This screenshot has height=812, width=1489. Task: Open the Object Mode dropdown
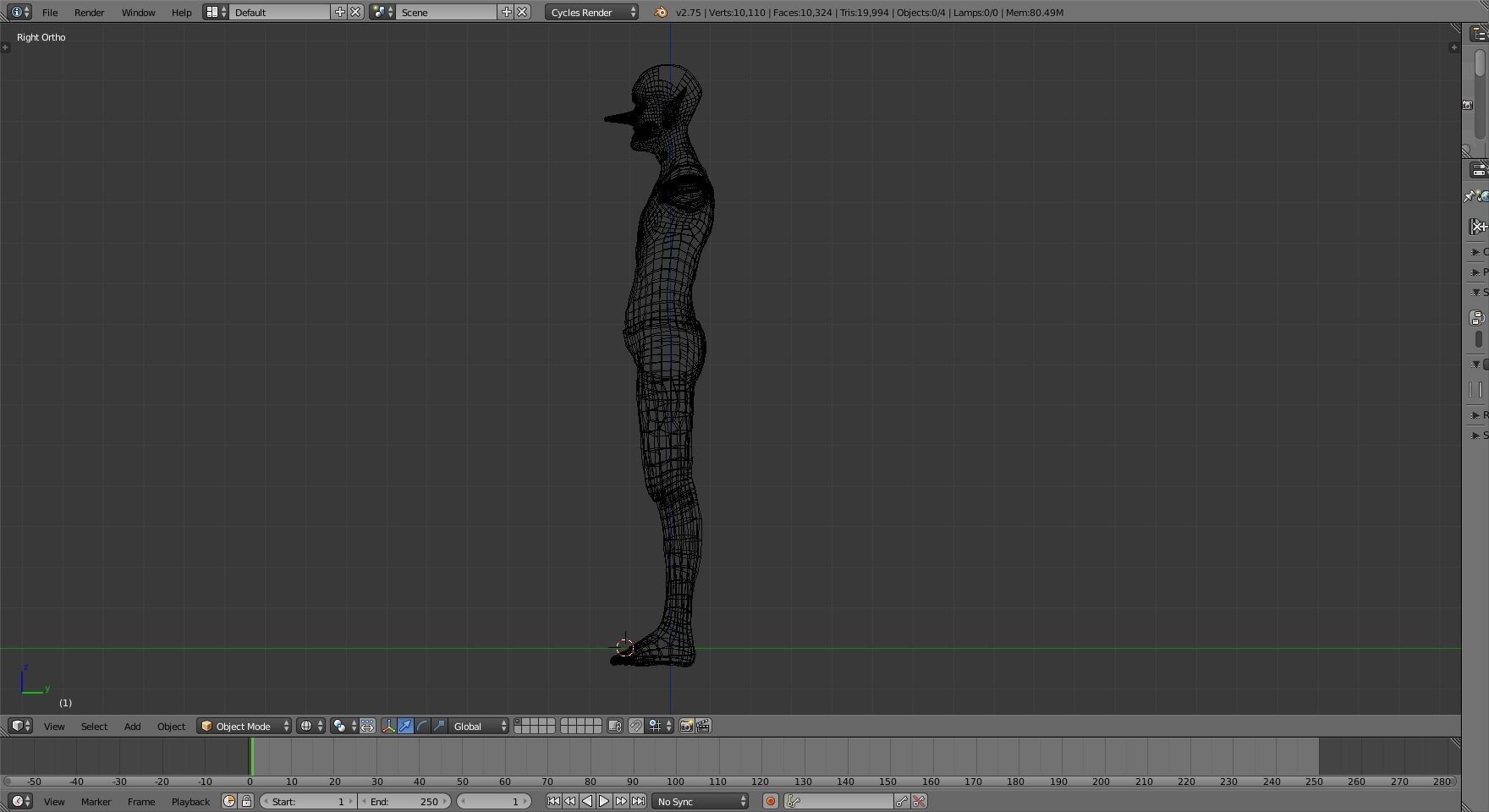245,726
